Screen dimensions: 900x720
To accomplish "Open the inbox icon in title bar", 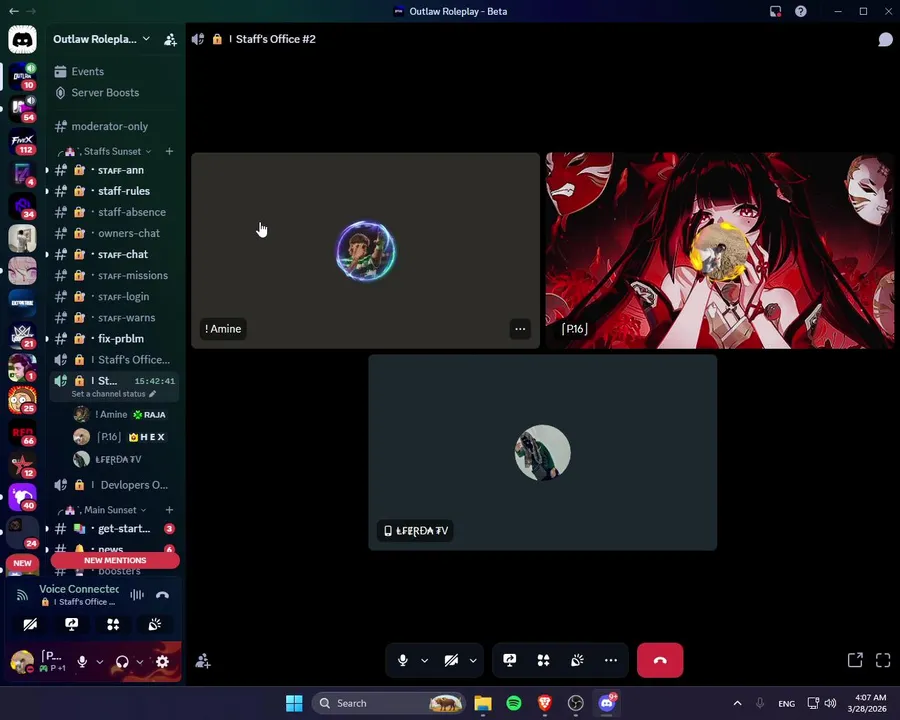I will coord(775,11).
